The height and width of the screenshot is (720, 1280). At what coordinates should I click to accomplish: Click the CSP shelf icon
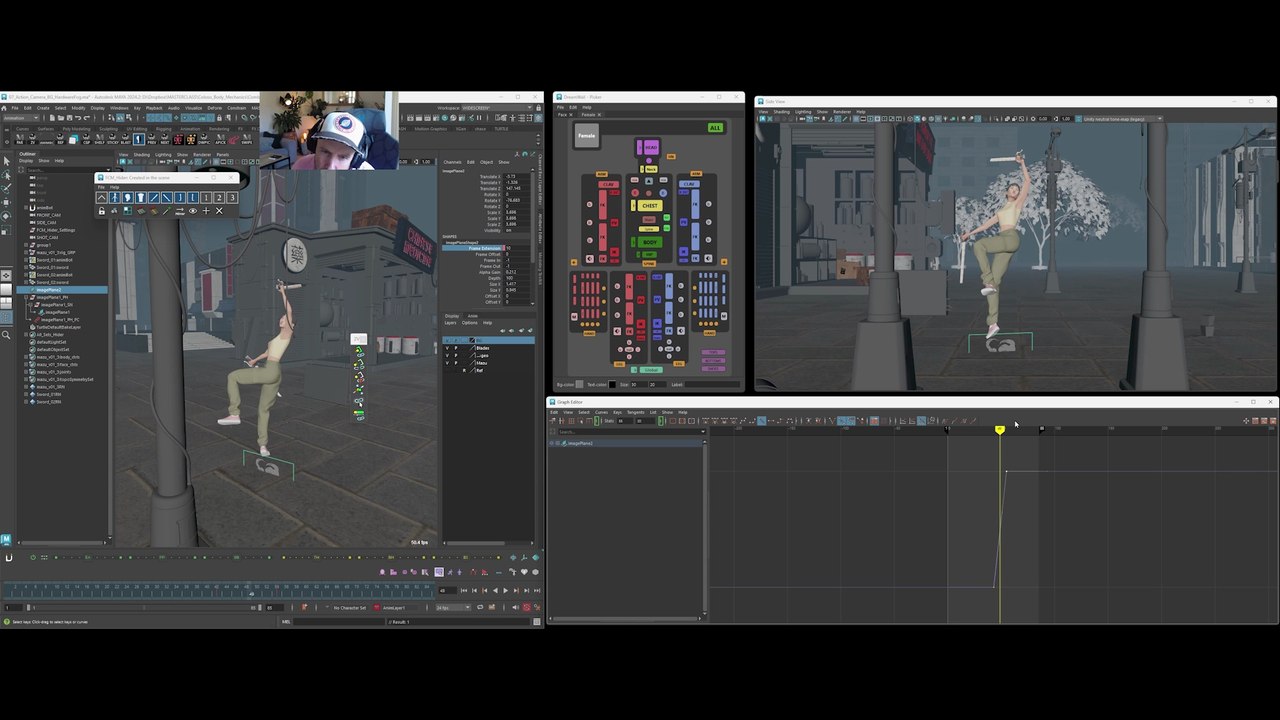point(87,140)
